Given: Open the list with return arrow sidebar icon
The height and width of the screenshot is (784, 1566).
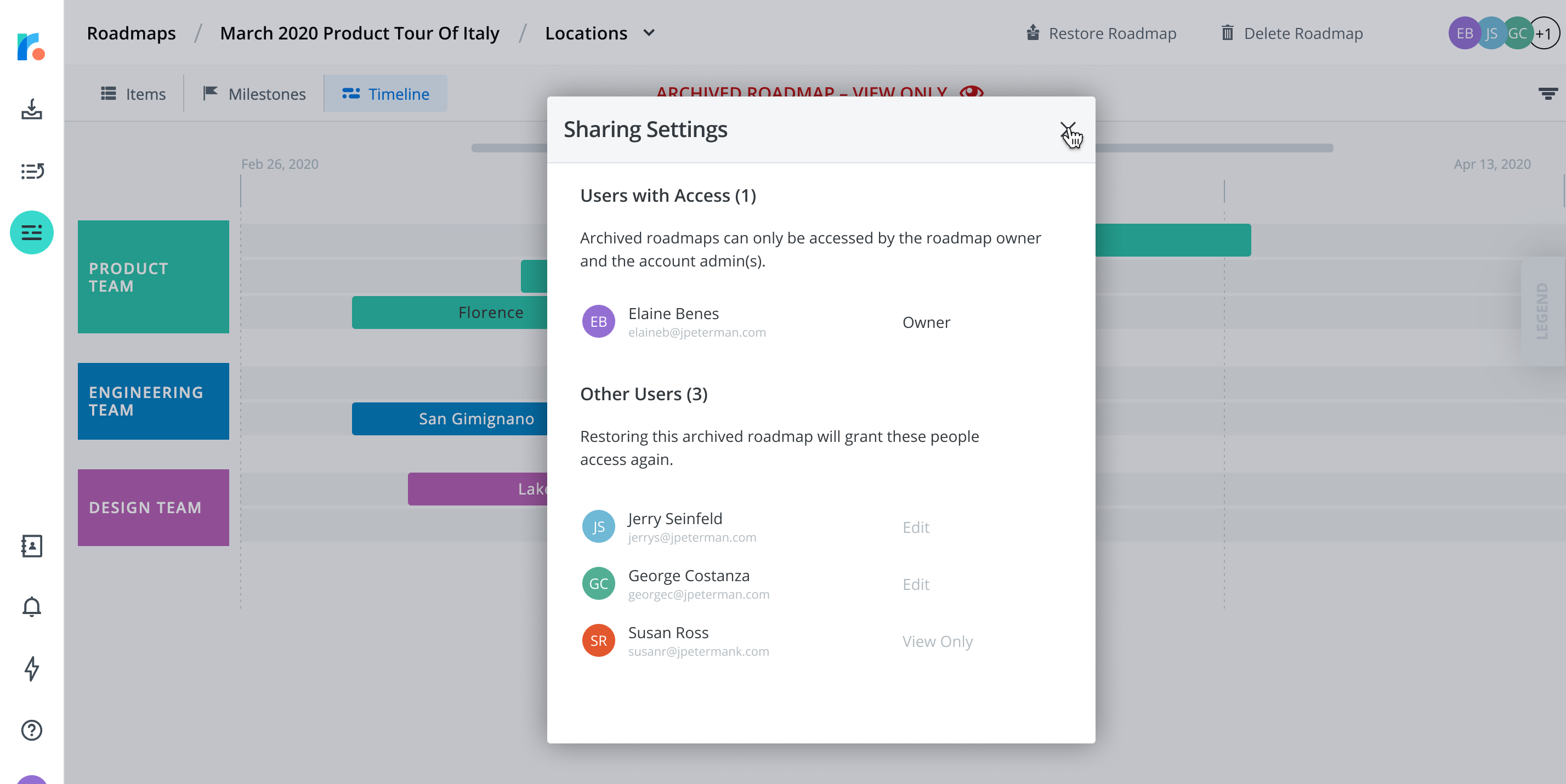Looking at the screenshot, I should click(32, 172).
